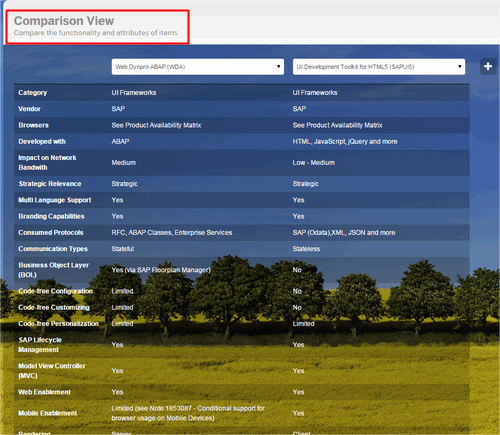Select the Browsers row label
Viewport: 500px width, 435px height.
33,125
